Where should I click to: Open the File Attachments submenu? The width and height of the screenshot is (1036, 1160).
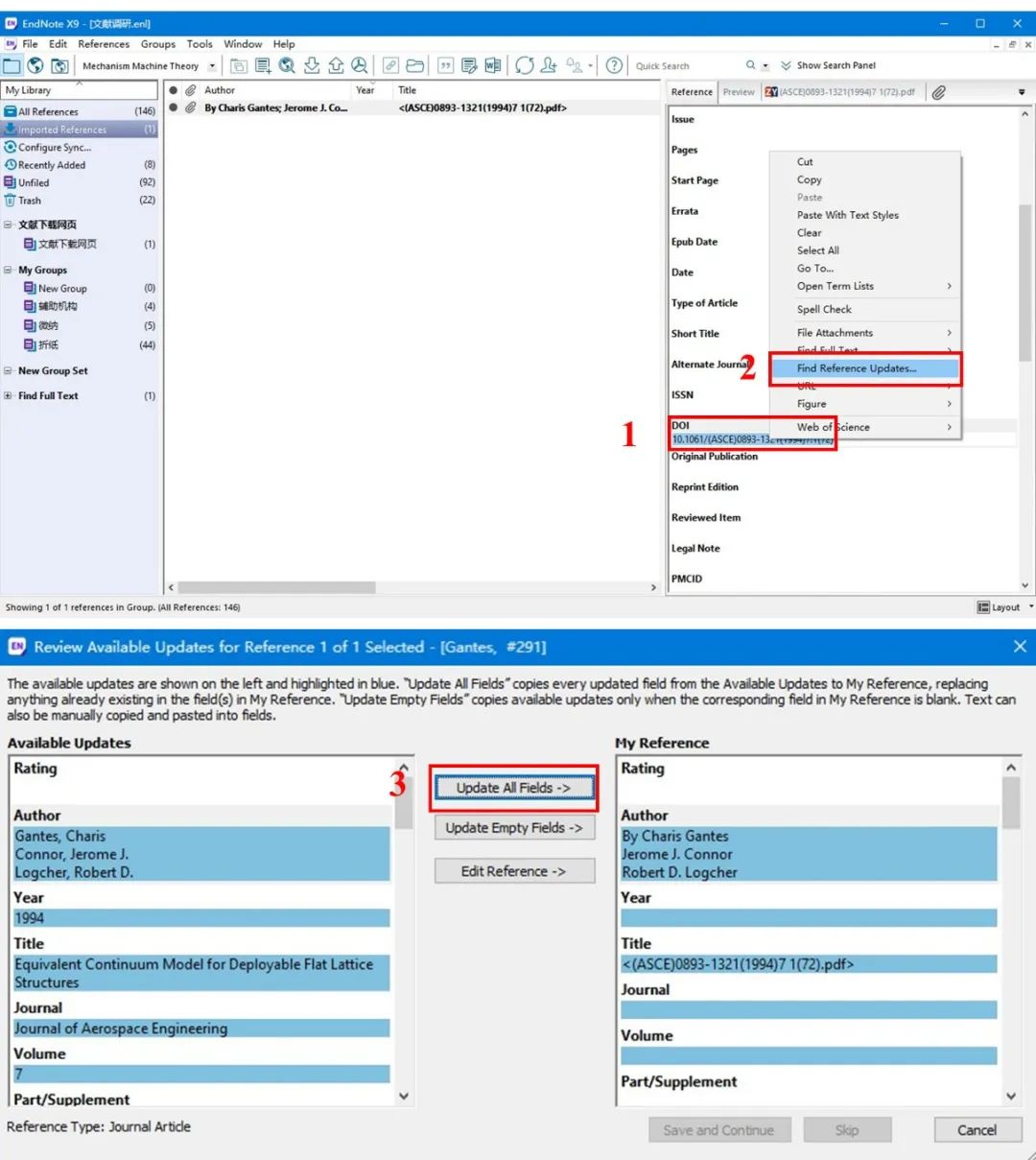(834, 332)
